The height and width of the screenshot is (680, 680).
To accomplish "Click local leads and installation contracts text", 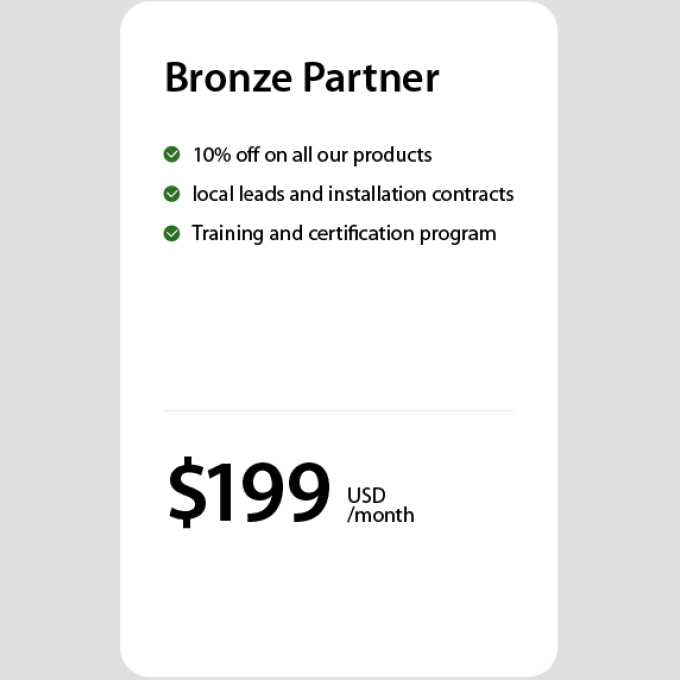I will click(x=353, y=194).
